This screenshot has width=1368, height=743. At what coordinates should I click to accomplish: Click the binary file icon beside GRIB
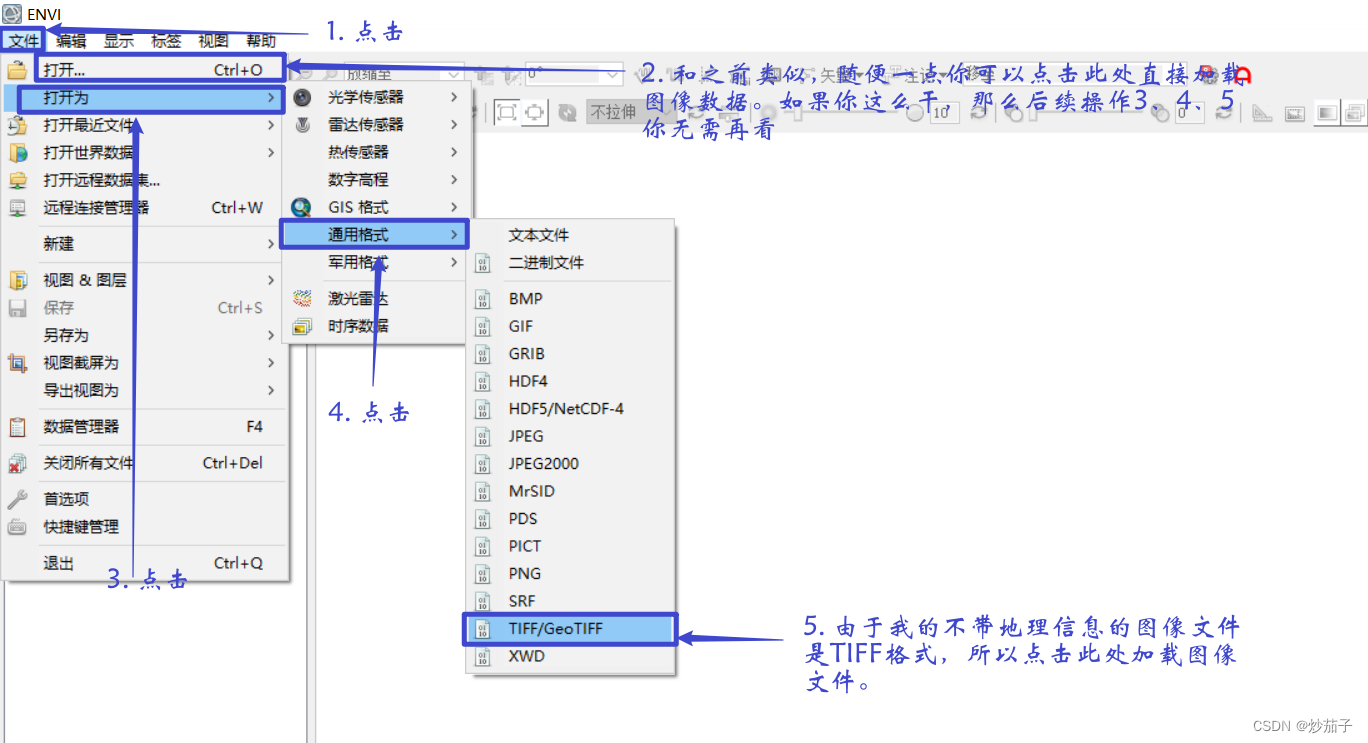(x=483, y=353)
